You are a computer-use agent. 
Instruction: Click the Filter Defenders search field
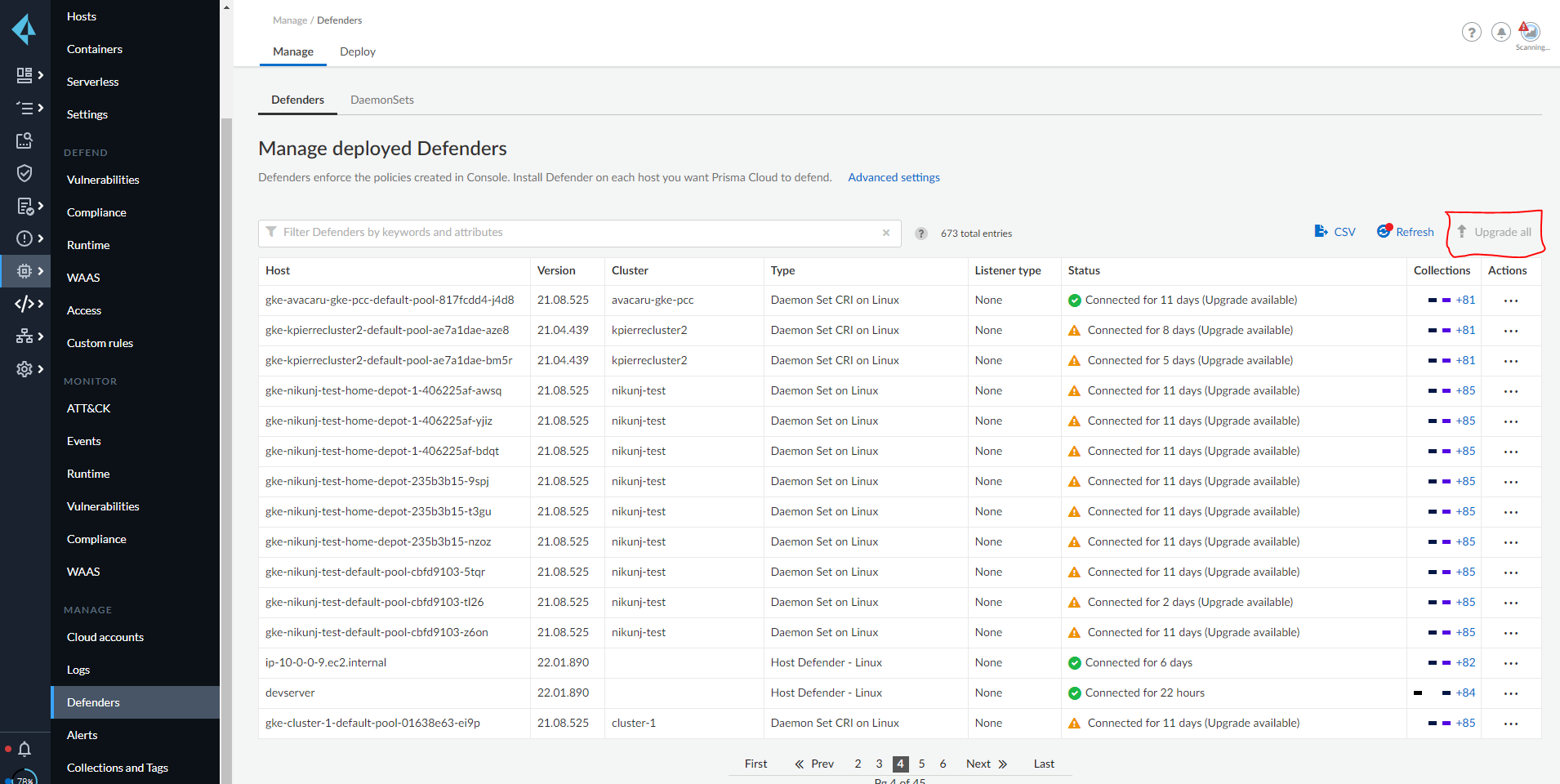pyautogui.click(x=572, y=233)
